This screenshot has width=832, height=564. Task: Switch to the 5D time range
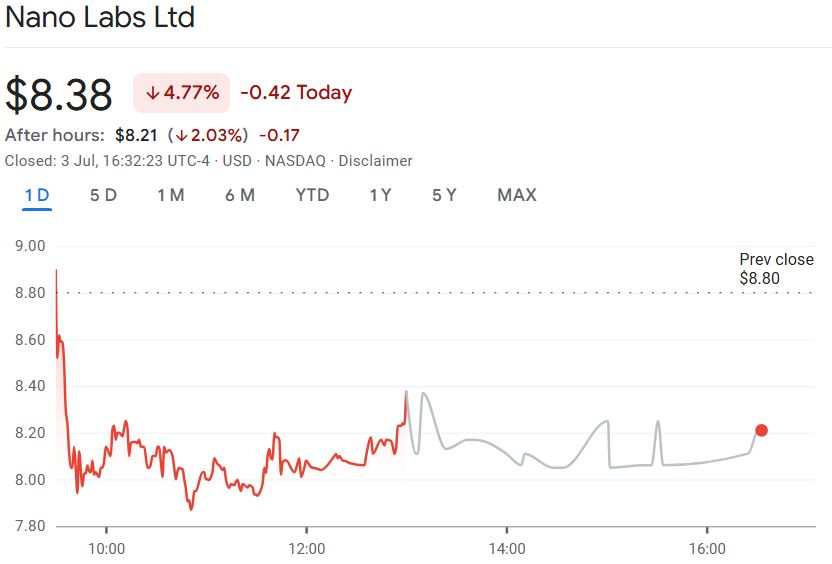(x=103, y=195)
